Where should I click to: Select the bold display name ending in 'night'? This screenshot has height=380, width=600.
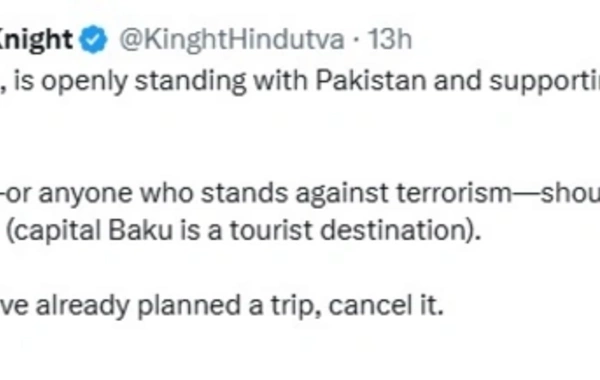pos(36,40)
